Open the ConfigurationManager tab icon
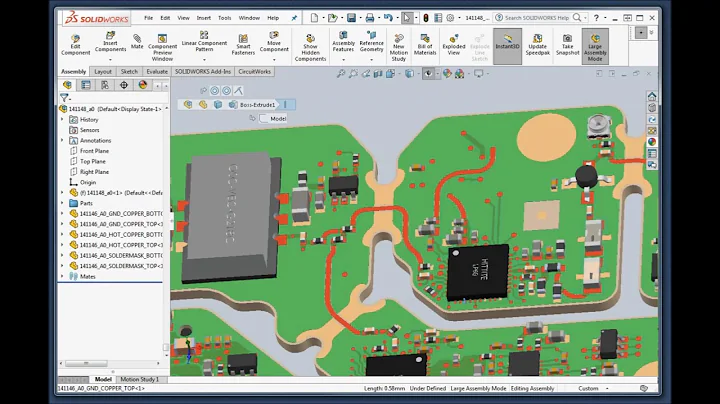The height and width of the screenshot is (404, 720). [x=105, y=85]
